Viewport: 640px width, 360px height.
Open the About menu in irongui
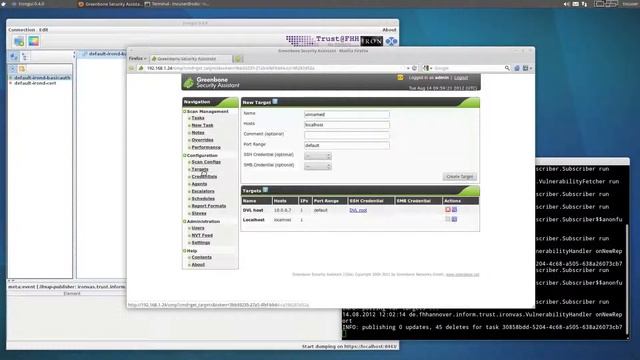pos(389,30)
